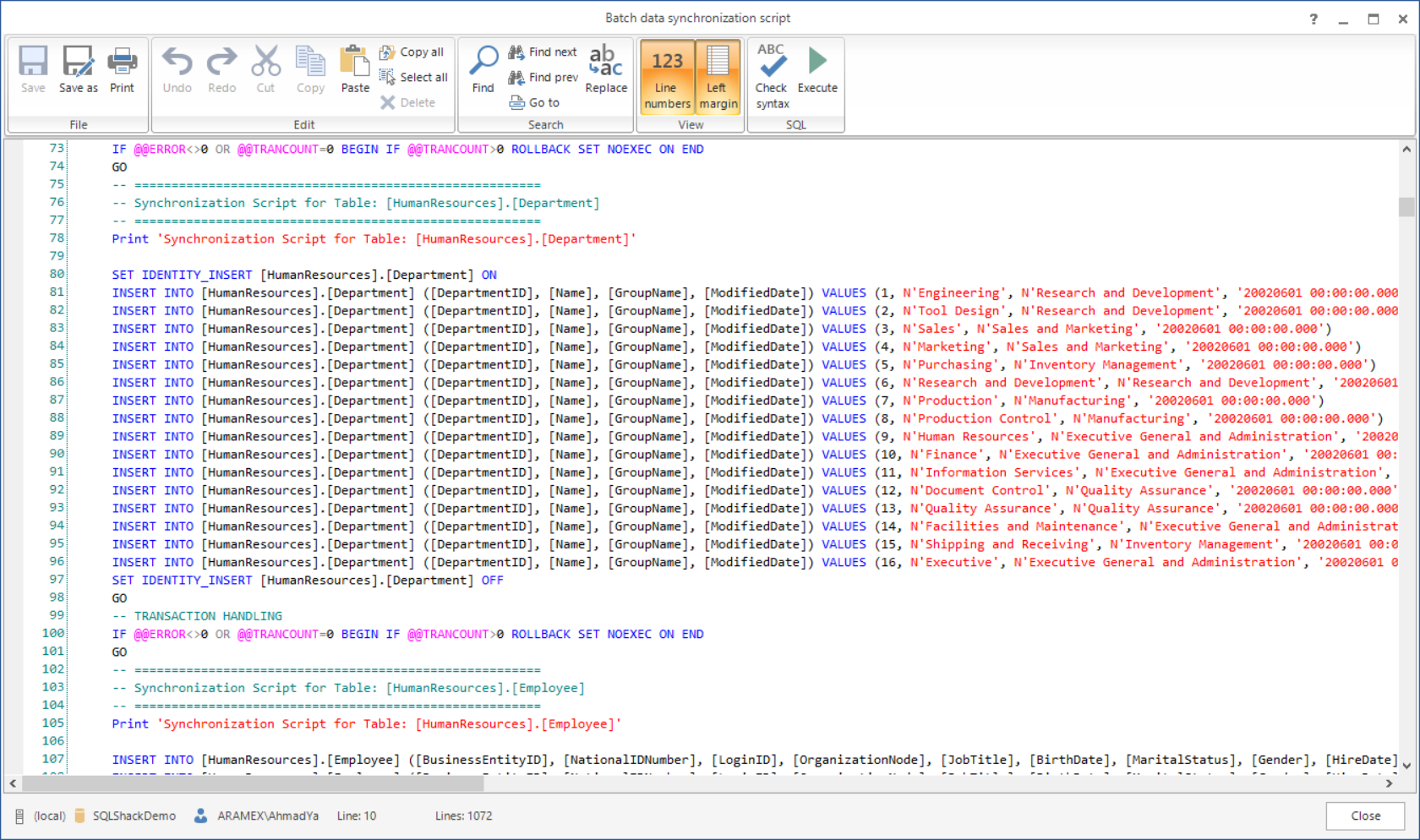
Task: Open the Go to line option
Action: point(534,103)
